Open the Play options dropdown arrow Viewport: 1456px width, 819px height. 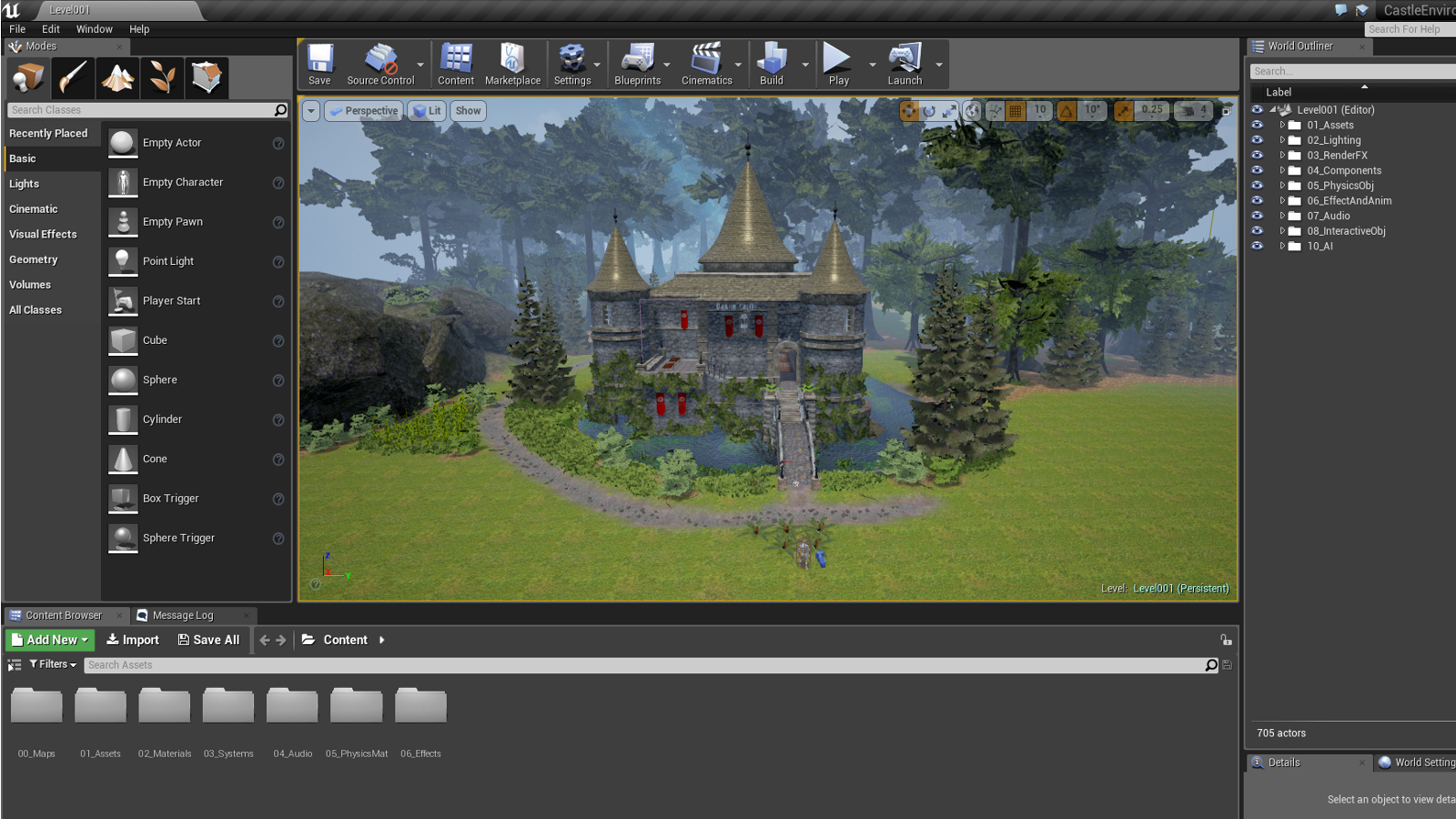[873, 65]
